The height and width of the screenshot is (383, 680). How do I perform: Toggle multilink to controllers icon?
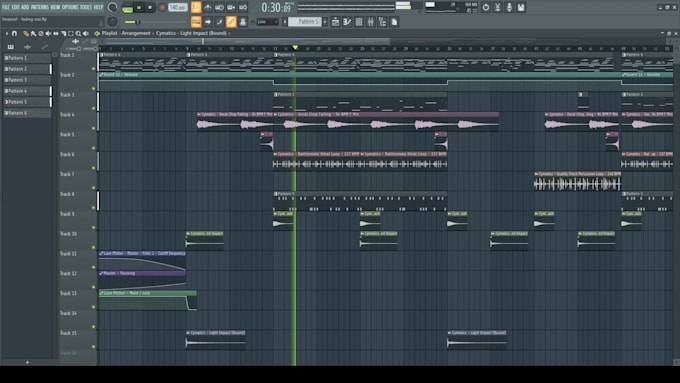click(x=231, y=22)
